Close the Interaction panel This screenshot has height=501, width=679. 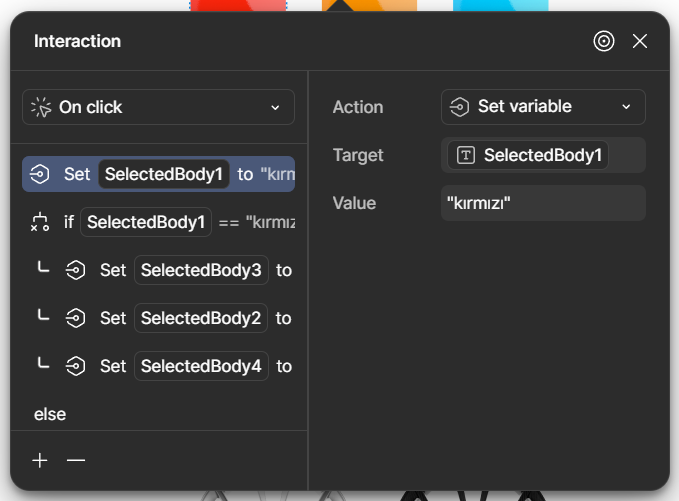pos(640,41)
